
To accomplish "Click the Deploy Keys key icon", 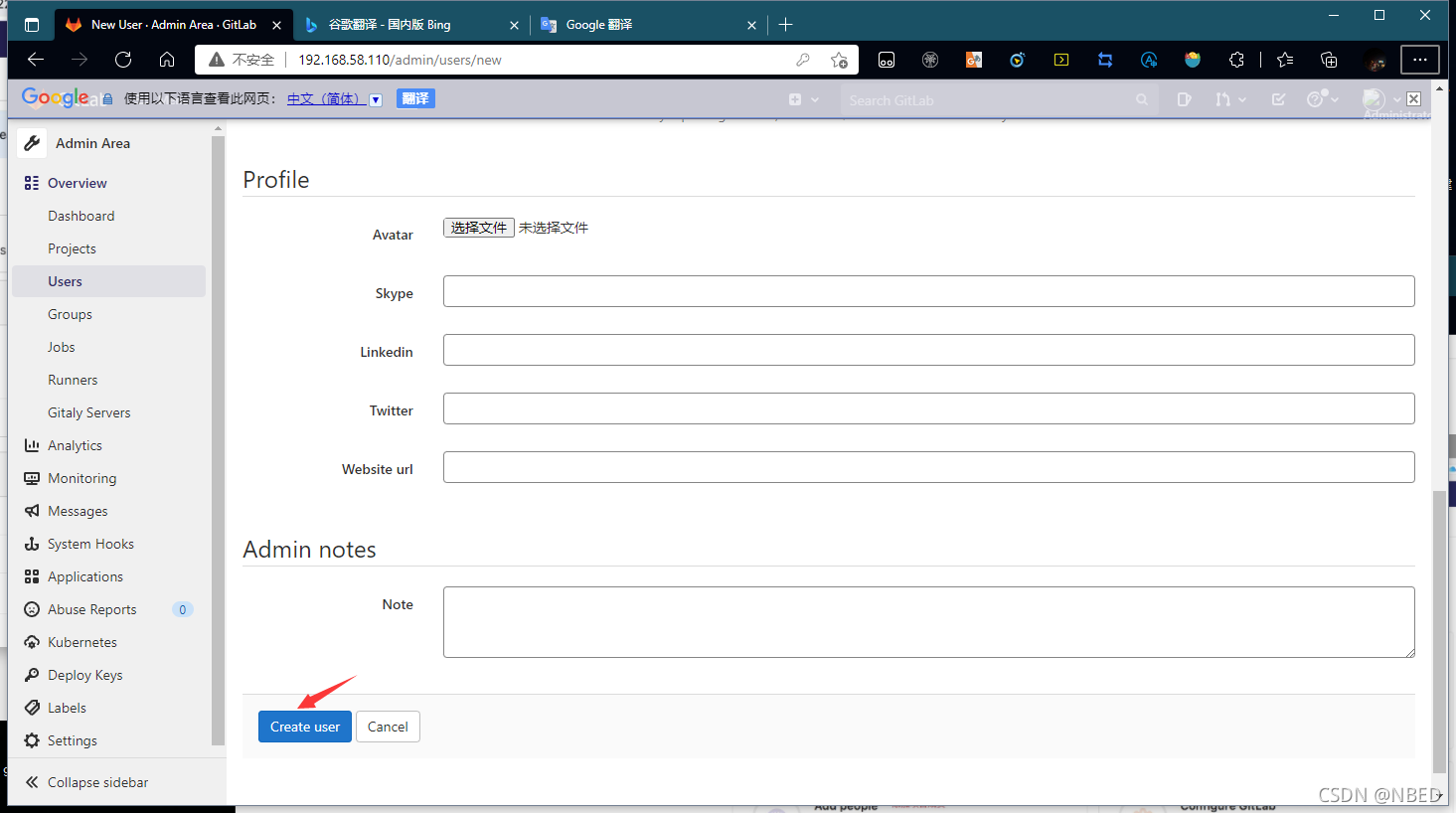I will click(32, 675).
